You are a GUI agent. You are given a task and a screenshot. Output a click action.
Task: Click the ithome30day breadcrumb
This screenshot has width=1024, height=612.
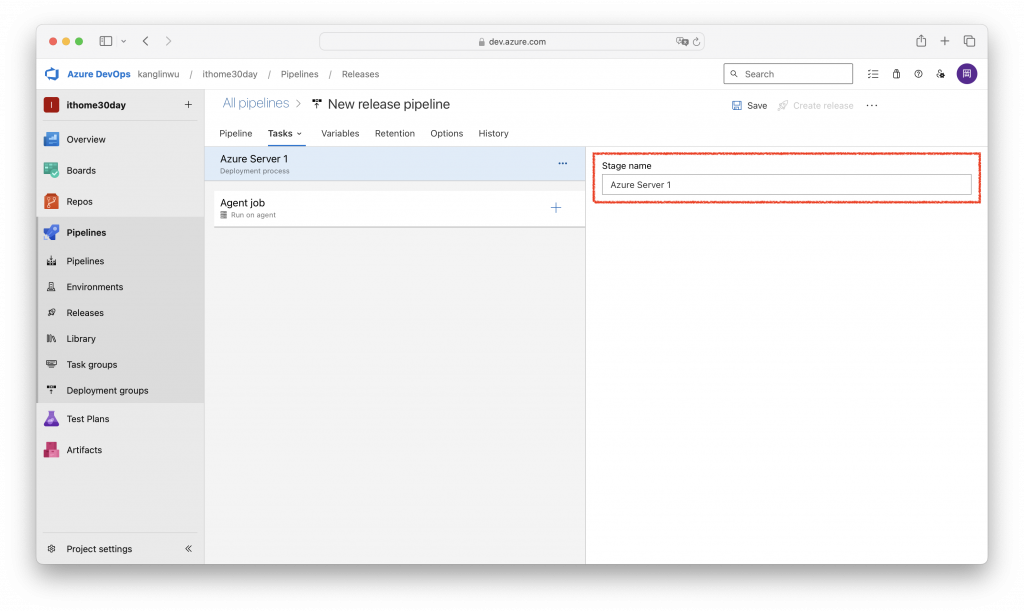pyautogui.click(x=230, y=74)
